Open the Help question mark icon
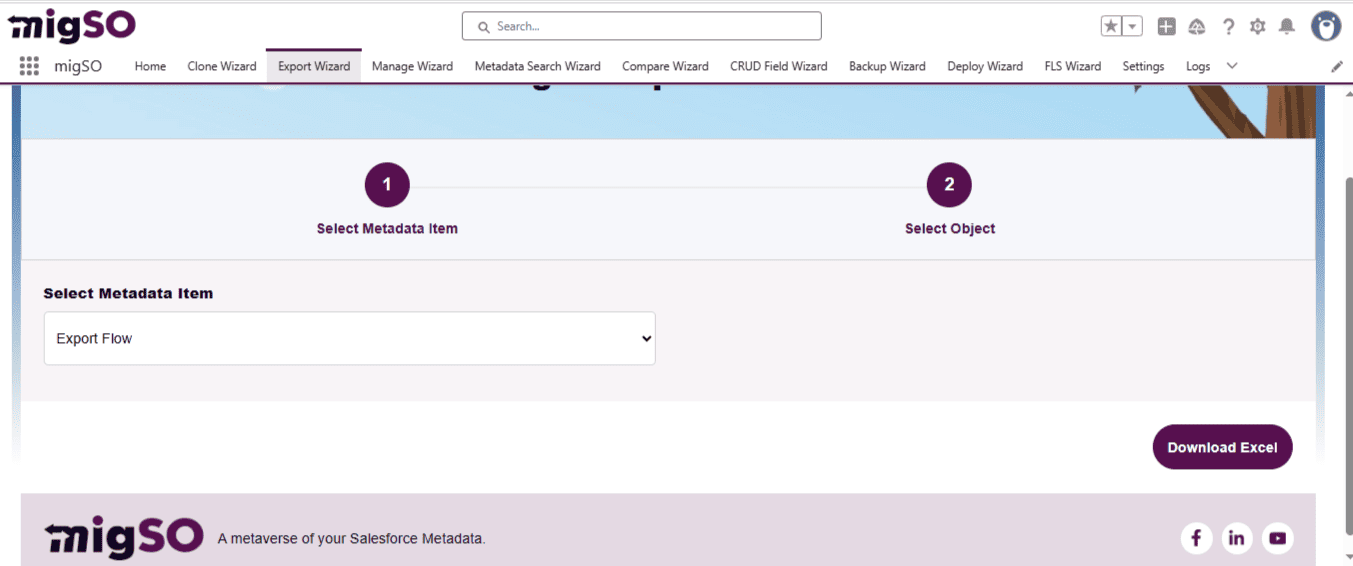Image resolution: width=1353 pixels, height=566 pixels. [1228, 27]
